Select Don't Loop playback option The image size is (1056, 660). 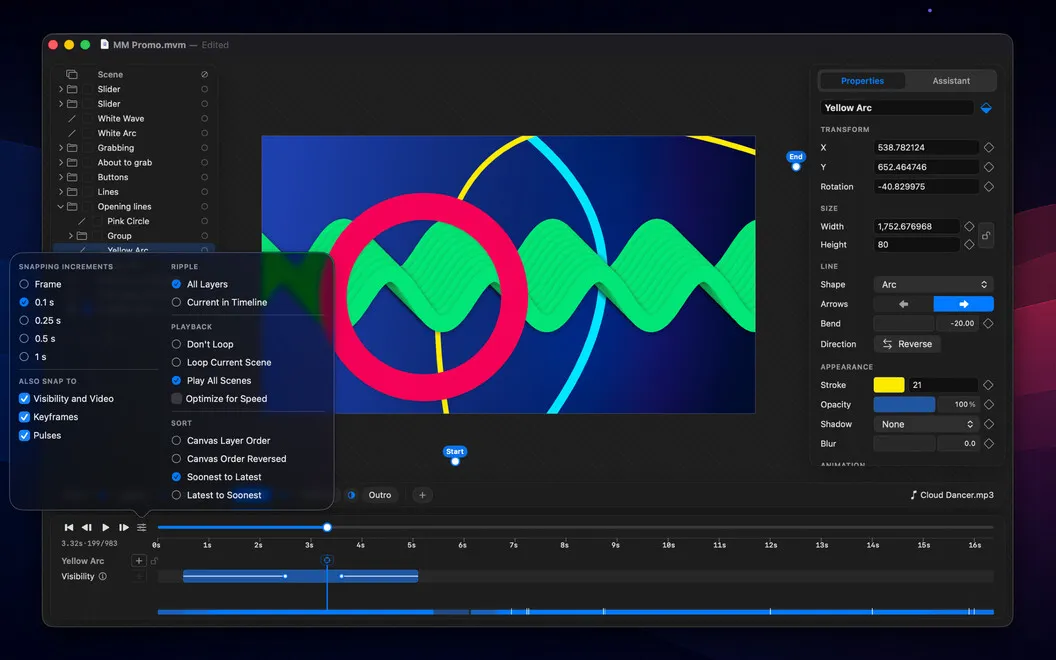coord(176,344)
